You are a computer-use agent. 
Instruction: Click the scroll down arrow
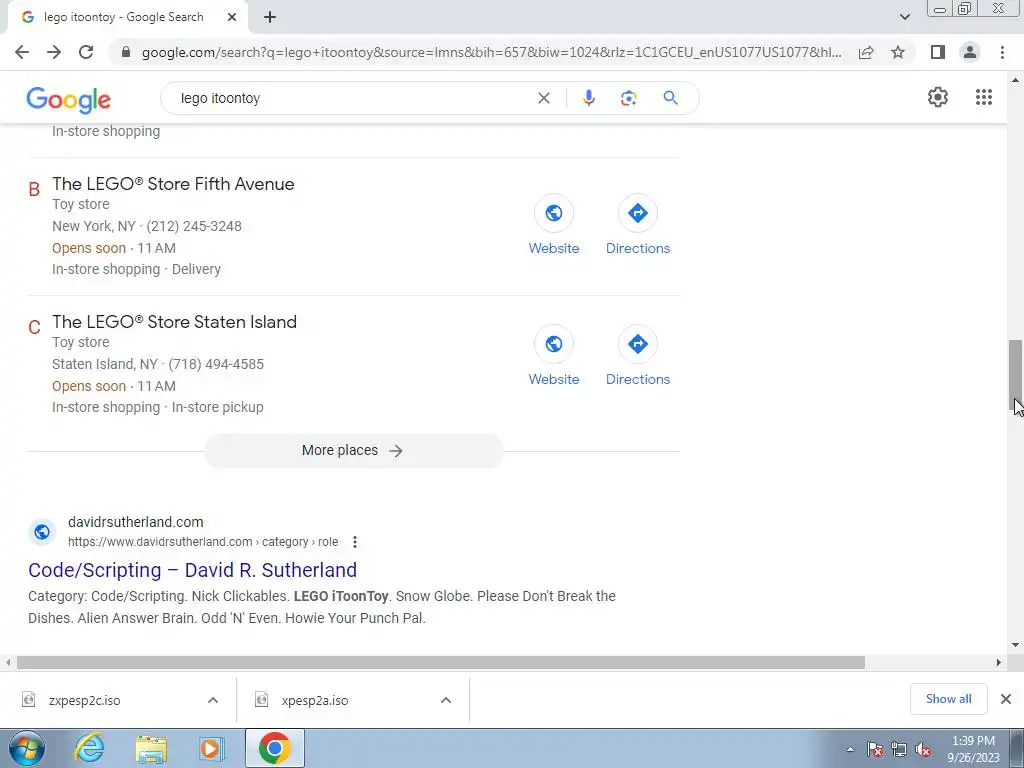pyautogui.click(x=1015, y=645)
